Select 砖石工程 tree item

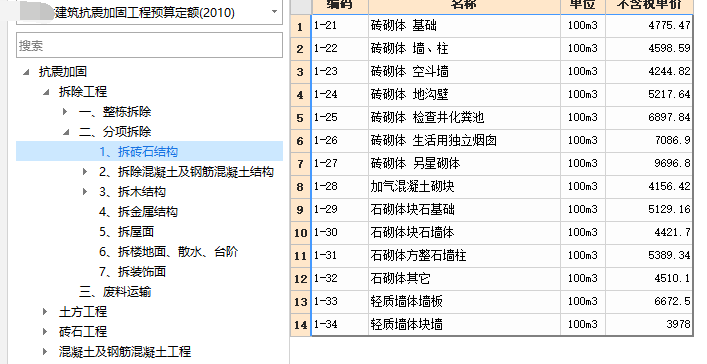(83, 332)
